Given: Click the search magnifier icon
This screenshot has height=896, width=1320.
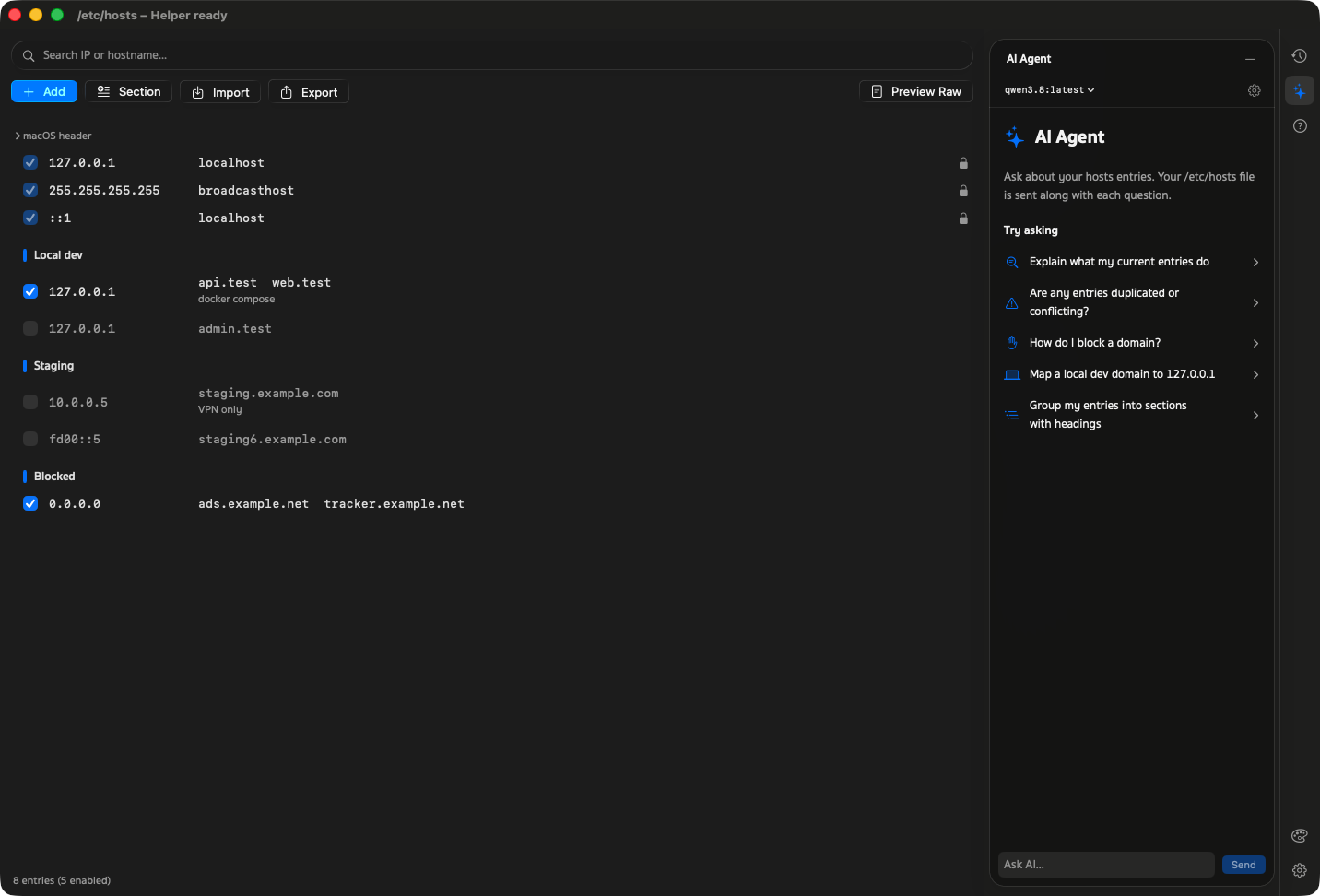Looking at the screenshot, I should [29, 55].
